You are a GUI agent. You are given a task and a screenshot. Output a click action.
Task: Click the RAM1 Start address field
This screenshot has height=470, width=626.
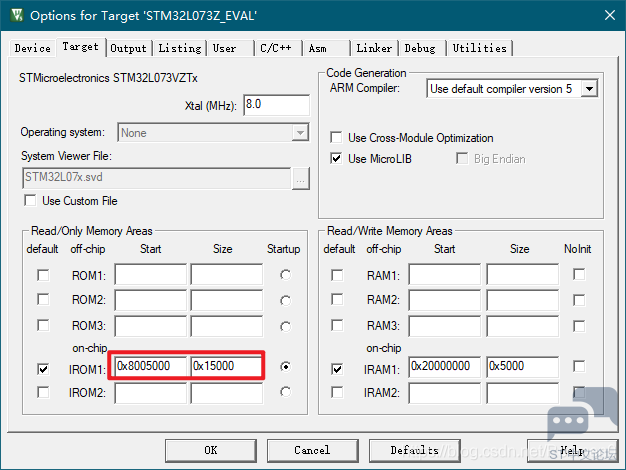tap(445, 274)
